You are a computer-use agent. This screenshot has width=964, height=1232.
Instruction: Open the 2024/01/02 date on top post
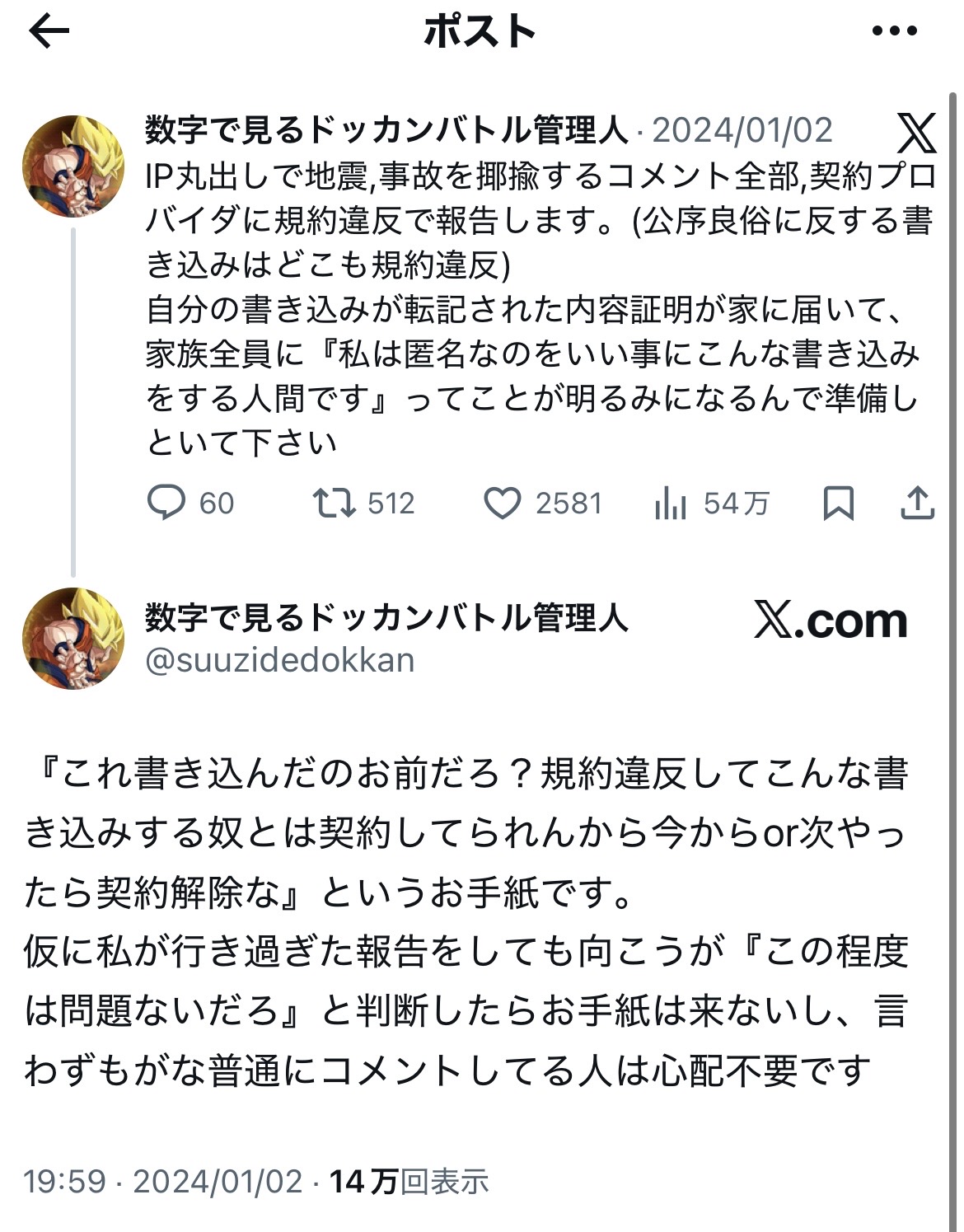[742, 130]
